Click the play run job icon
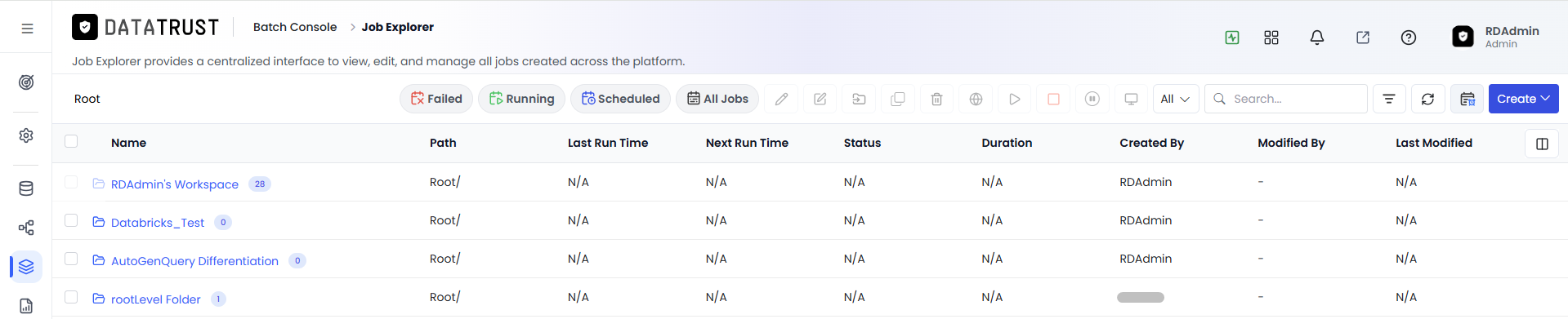The height and width of the screenshot is (319, 1568). tap(1015, 99)
